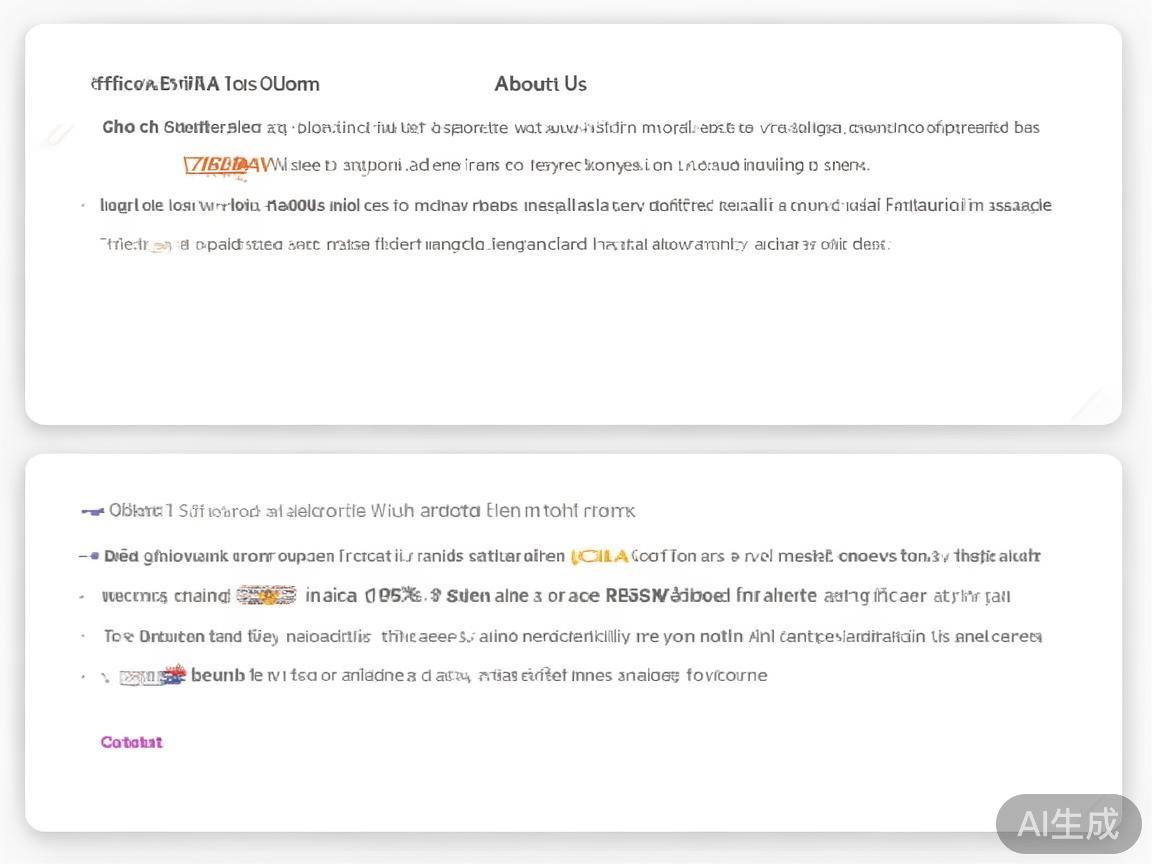Click the AI生成 badge
This screenshot has width=1152, height=864.
coord(1068,824)
